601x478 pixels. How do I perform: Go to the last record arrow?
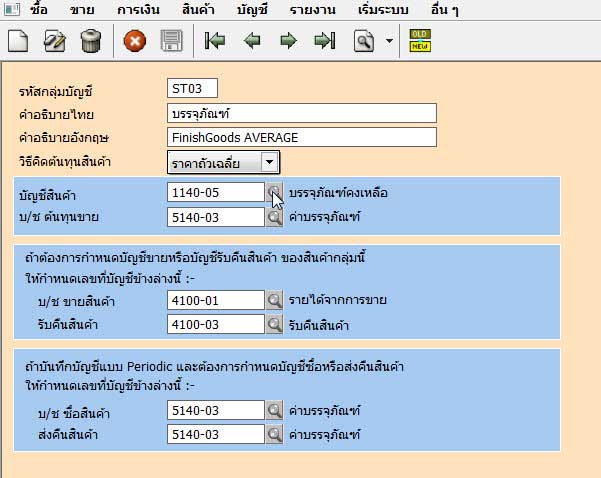pyautogui.click(x=325, y=41)
